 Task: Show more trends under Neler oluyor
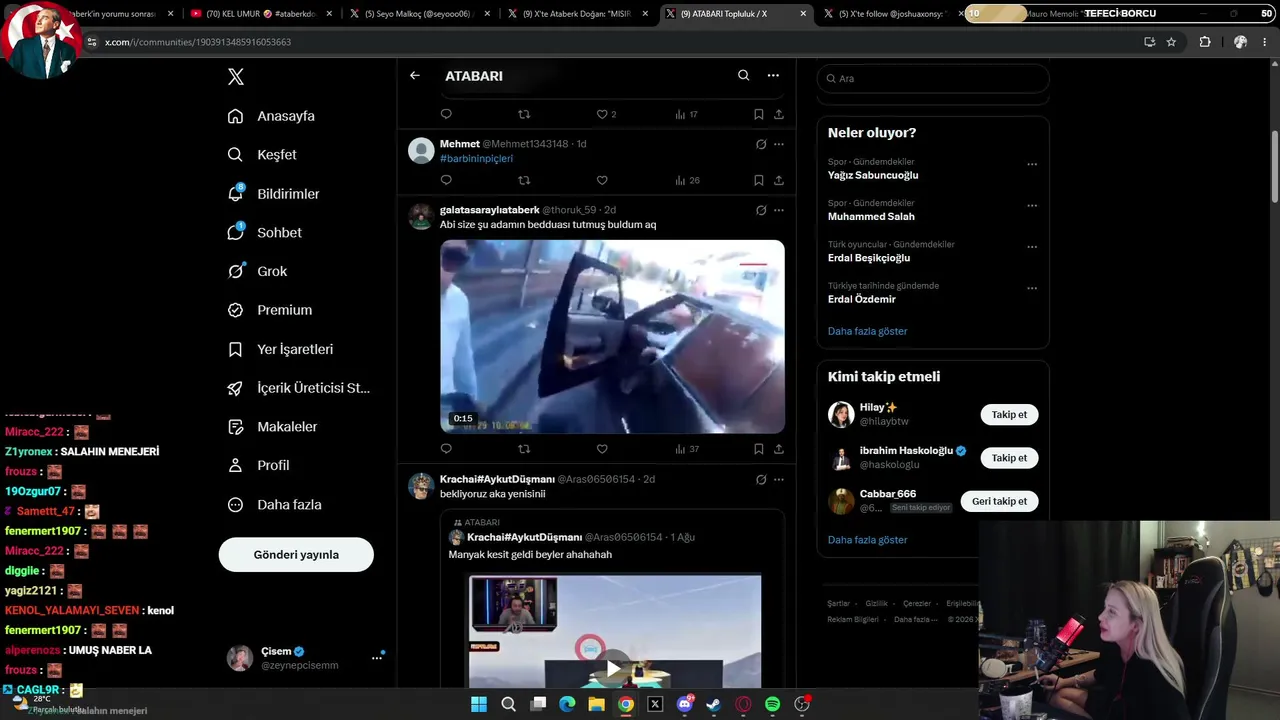[868, 331]
